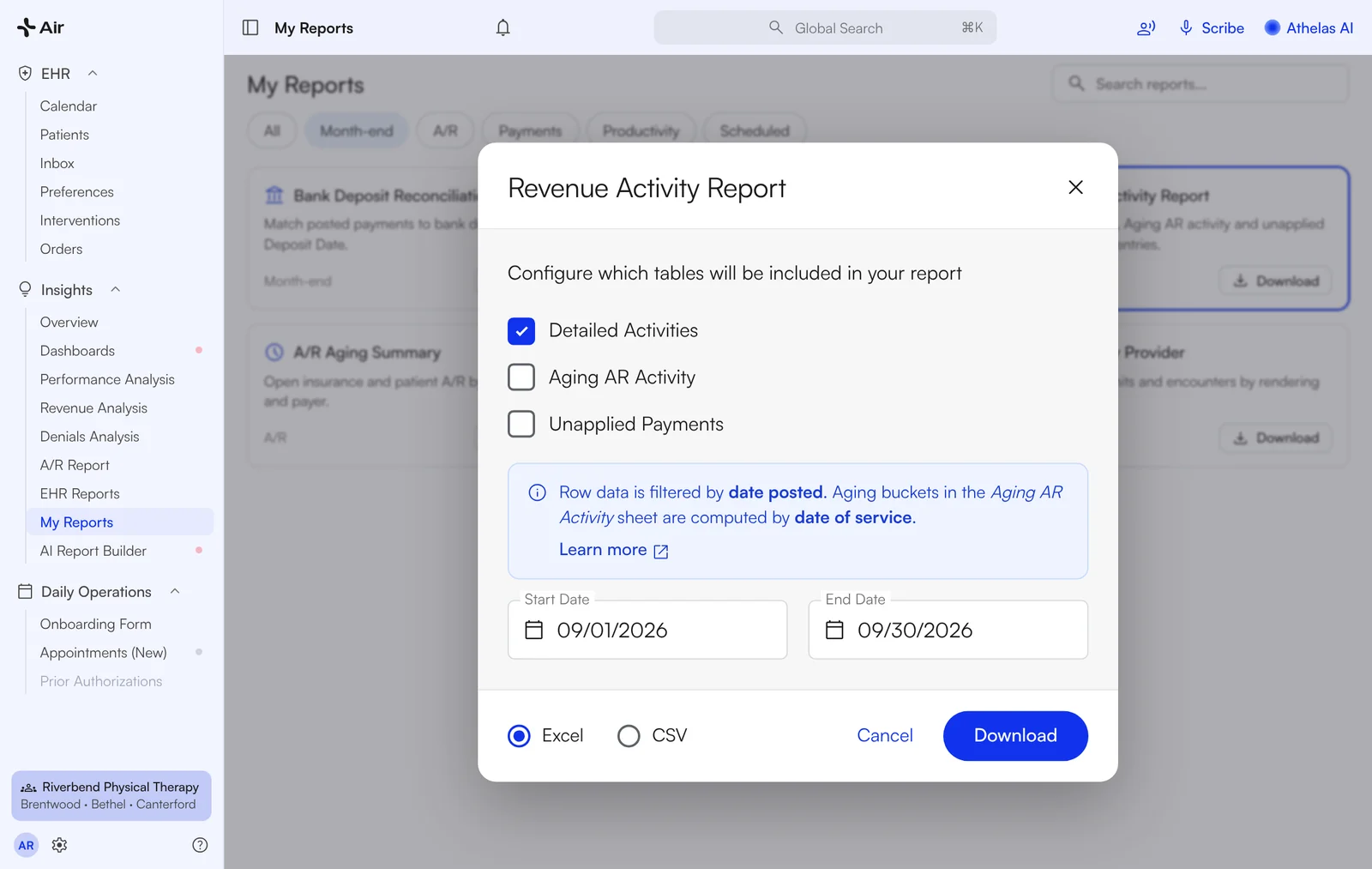Click external link icon beside Learn more
The image size is (1372, 869).
[x=661, y=551]
